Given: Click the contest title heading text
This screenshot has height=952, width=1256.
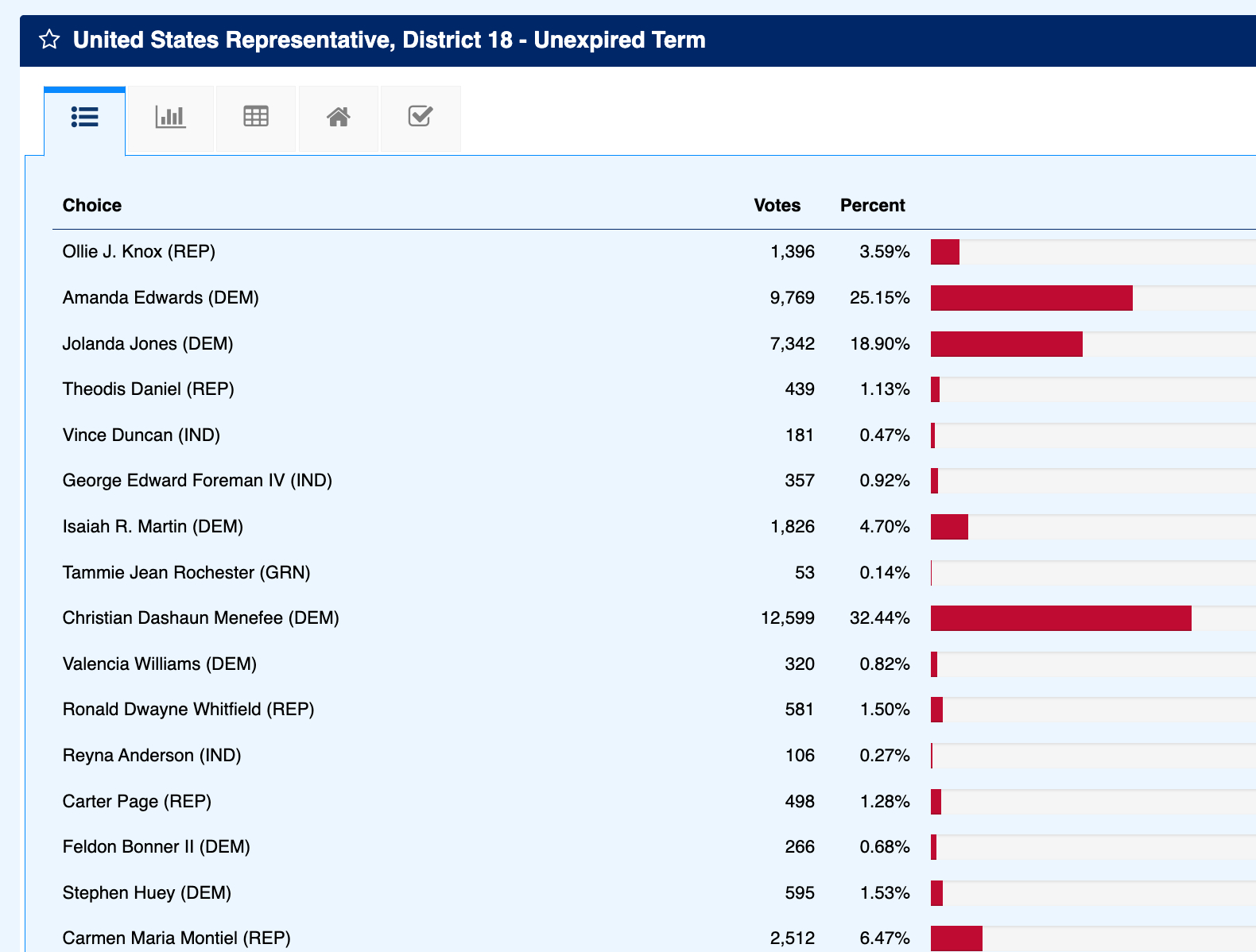Looking at the screenshot, I should (389, 40).
